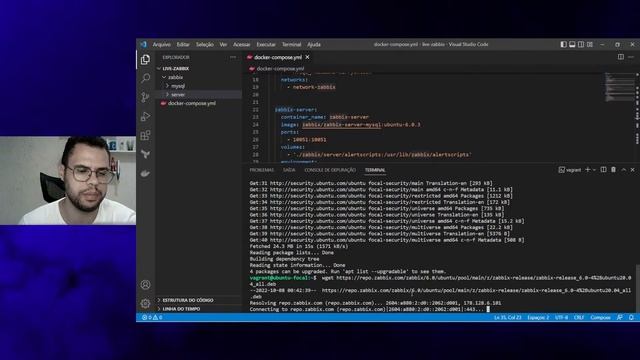640x360 pixels.
Task: Close the docker-compose.yml editor tab
Action: 307,57
